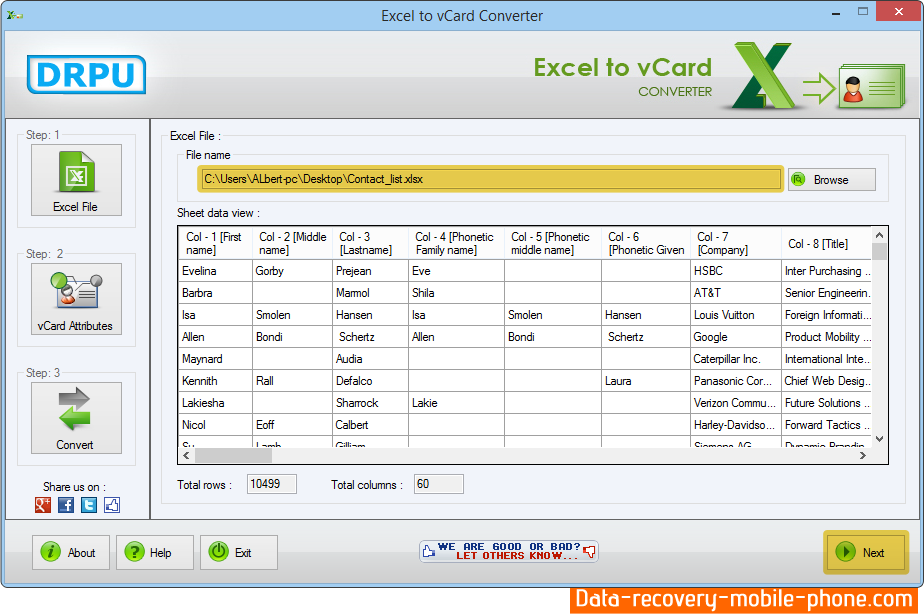This screenshot has height=614, width=924.
Task: Share on Facebook
Action: 66,506
